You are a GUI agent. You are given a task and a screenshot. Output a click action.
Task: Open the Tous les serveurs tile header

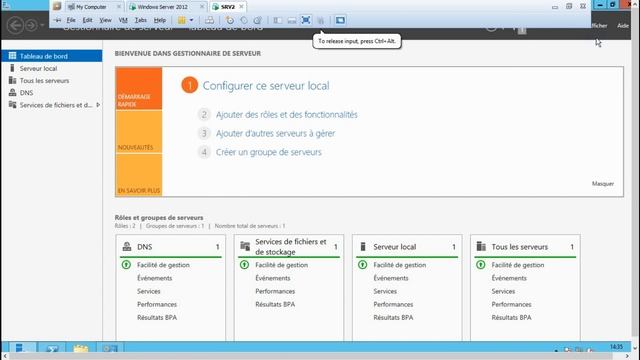(x=525, y=247)
